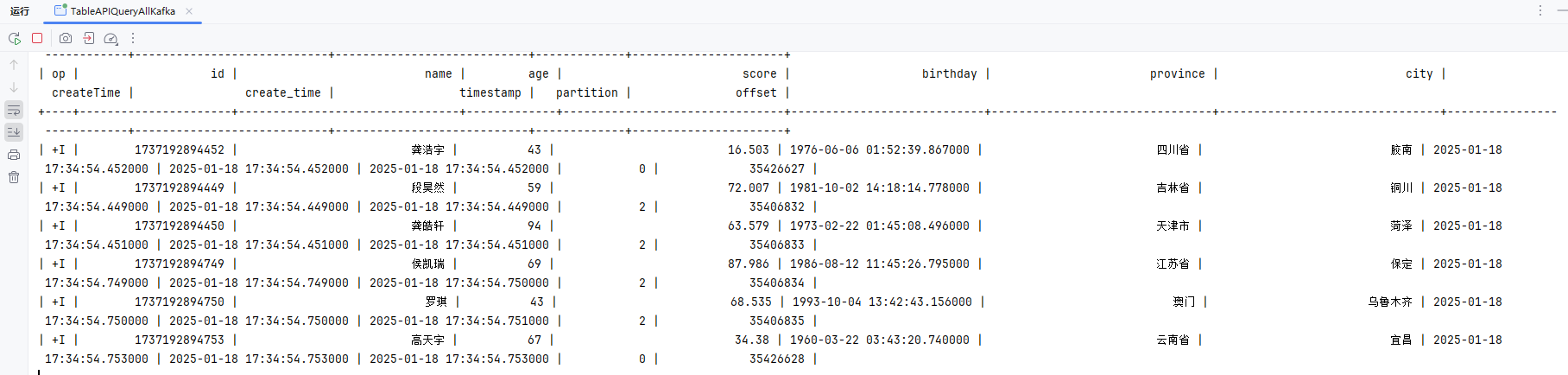1568x375 pixels.
Task: Stop the running process
Action: (x=37, y=38)
